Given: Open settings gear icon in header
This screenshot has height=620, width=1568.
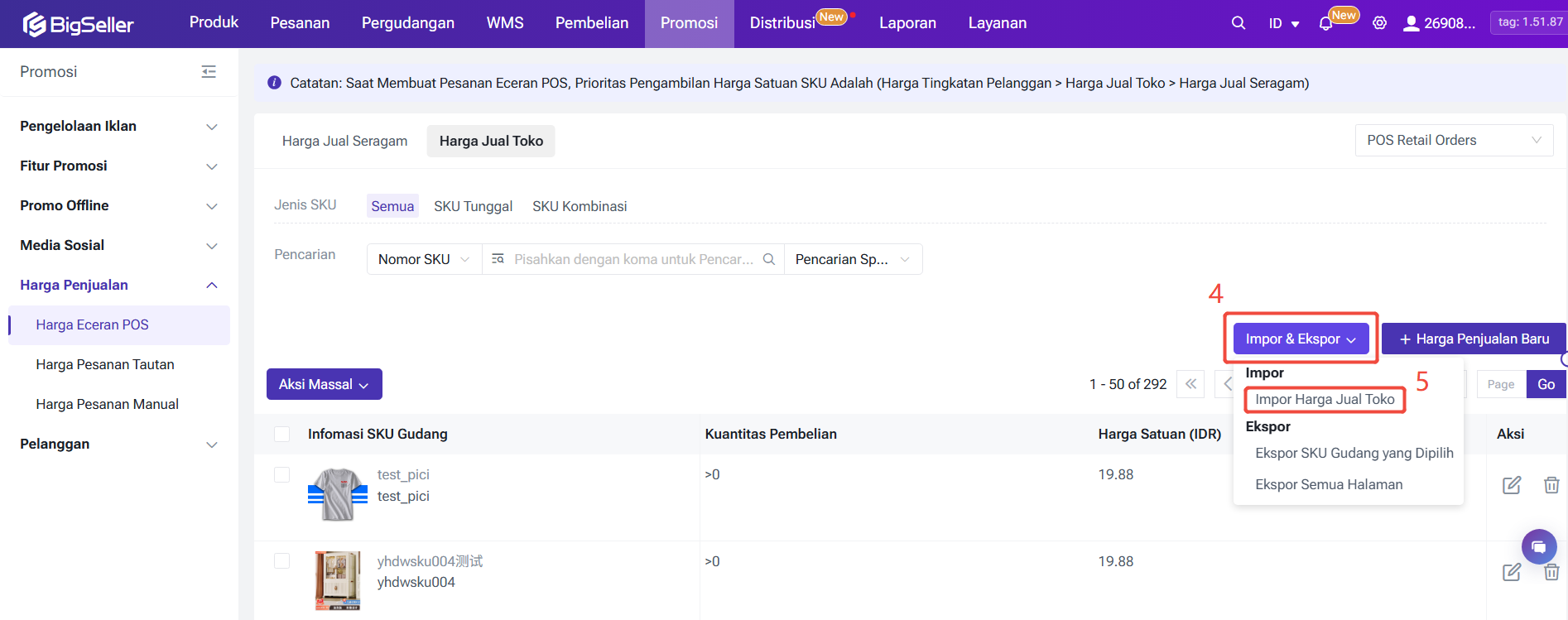Looking at the screenshot, I should point(1379,23).
